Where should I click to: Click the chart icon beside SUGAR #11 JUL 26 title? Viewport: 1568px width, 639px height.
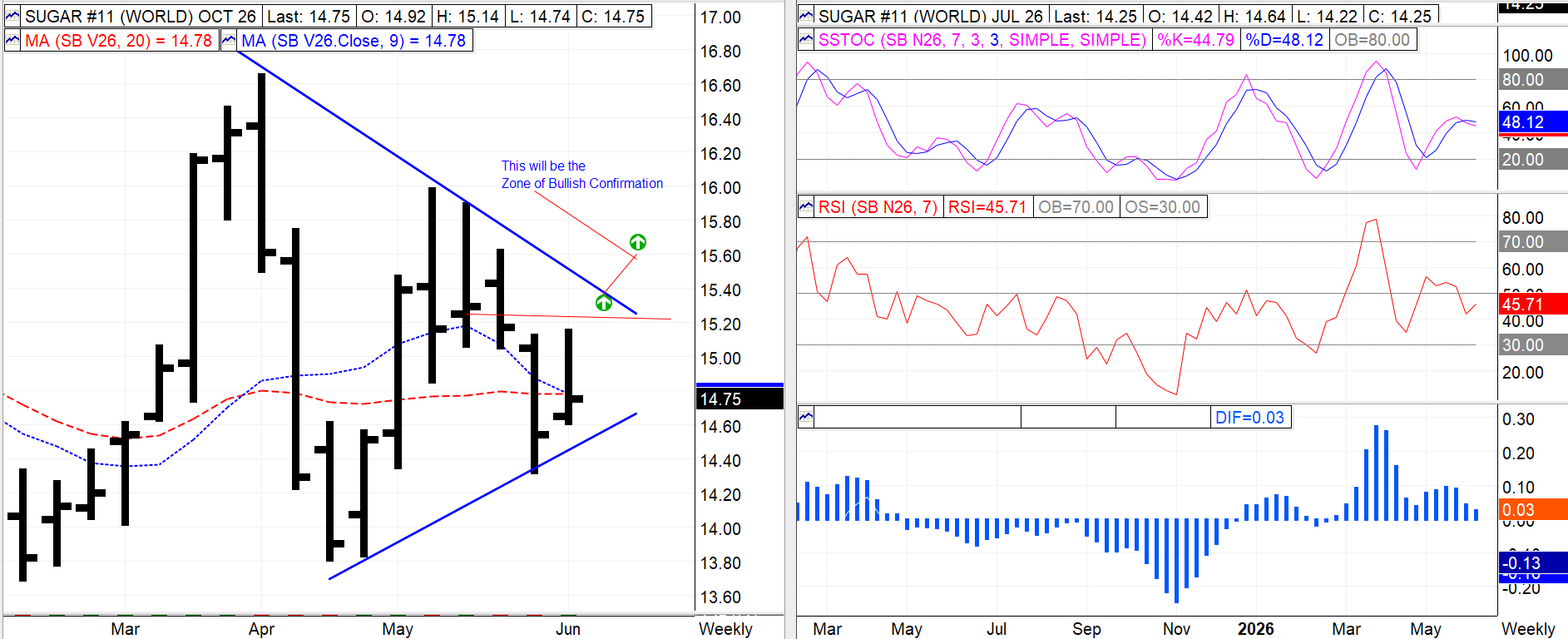(x=806, y=16)
